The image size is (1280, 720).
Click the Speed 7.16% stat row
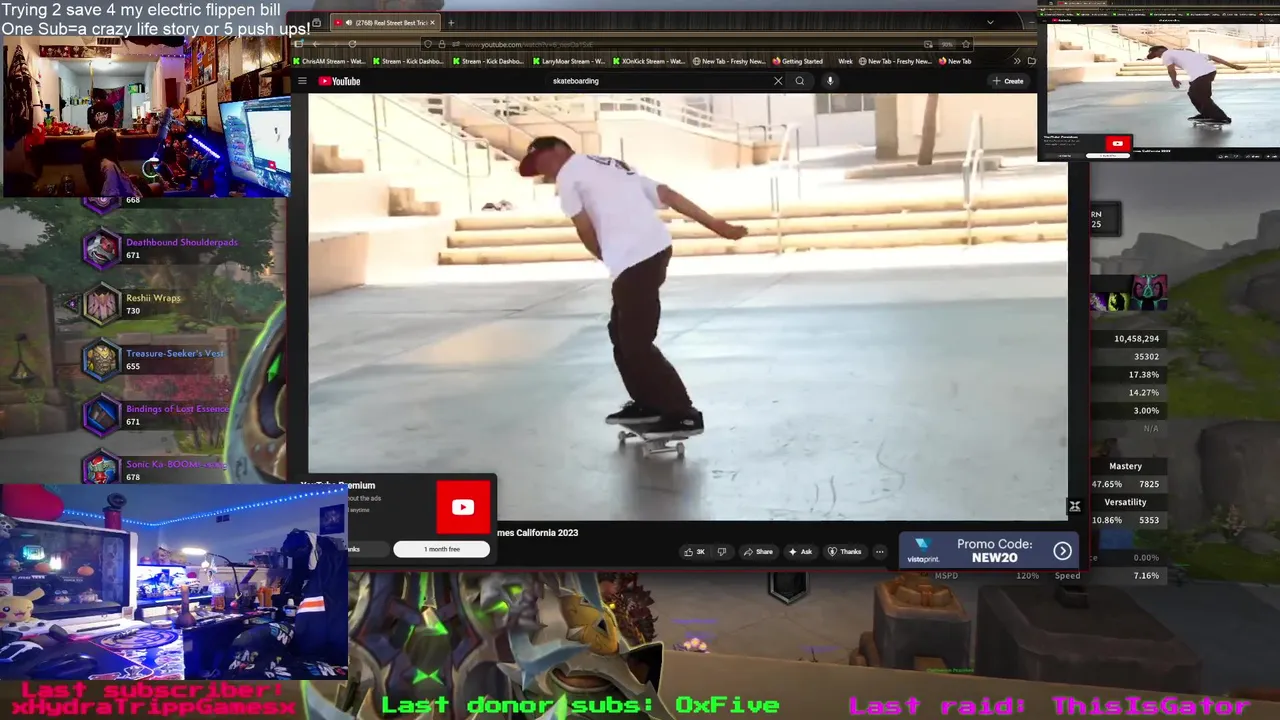[x=1110, y=576]
